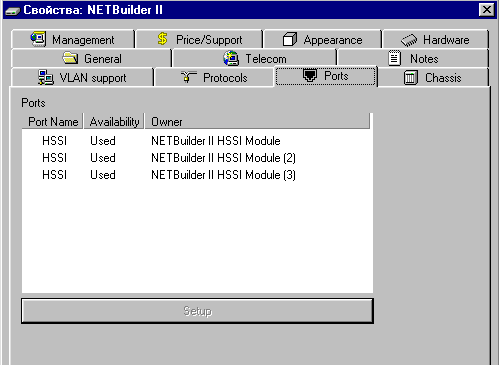Click the Chassis tab icon
499x365 pixels.
[x=411, y=78]
